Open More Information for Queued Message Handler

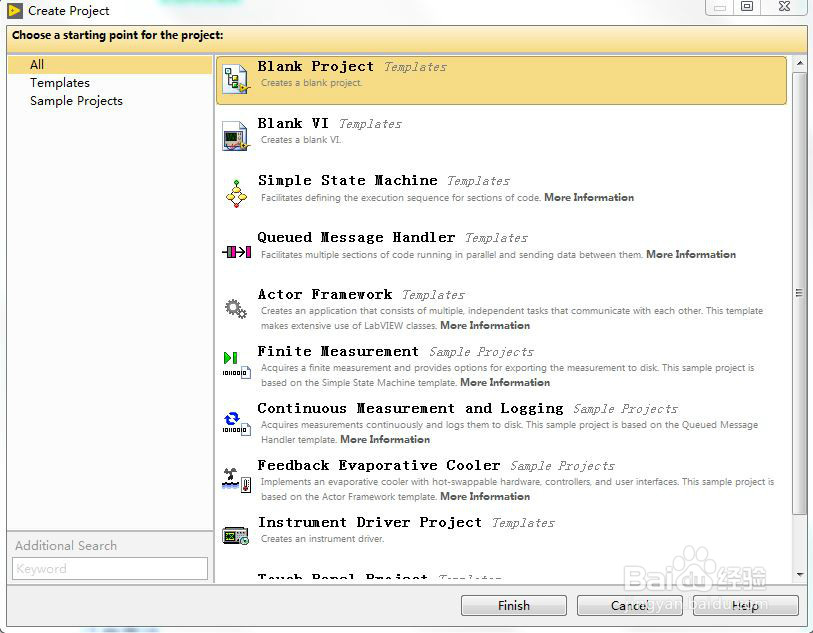coord(691,255)
